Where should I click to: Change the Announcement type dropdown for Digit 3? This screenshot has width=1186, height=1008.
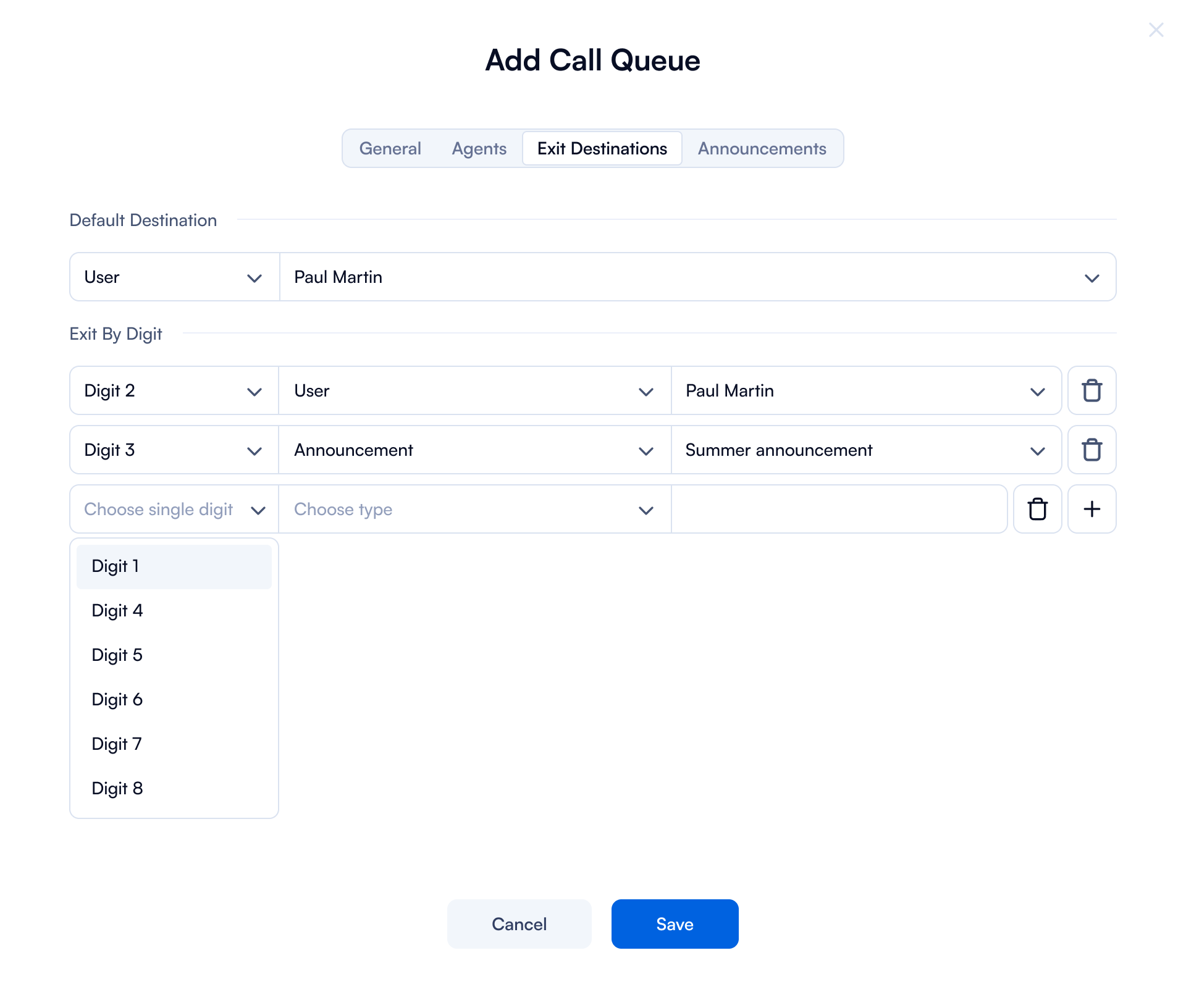coord(474,450)
